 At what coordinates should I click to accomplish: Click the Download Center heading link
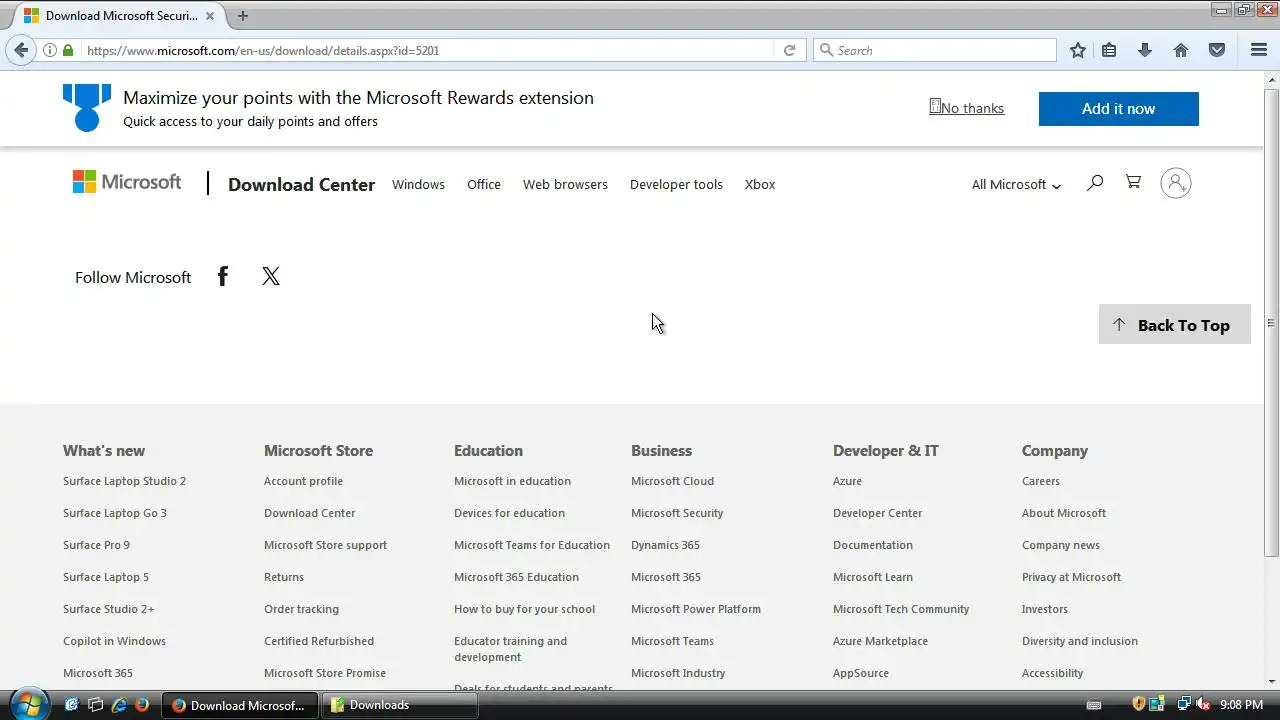[x=301, y=184]
